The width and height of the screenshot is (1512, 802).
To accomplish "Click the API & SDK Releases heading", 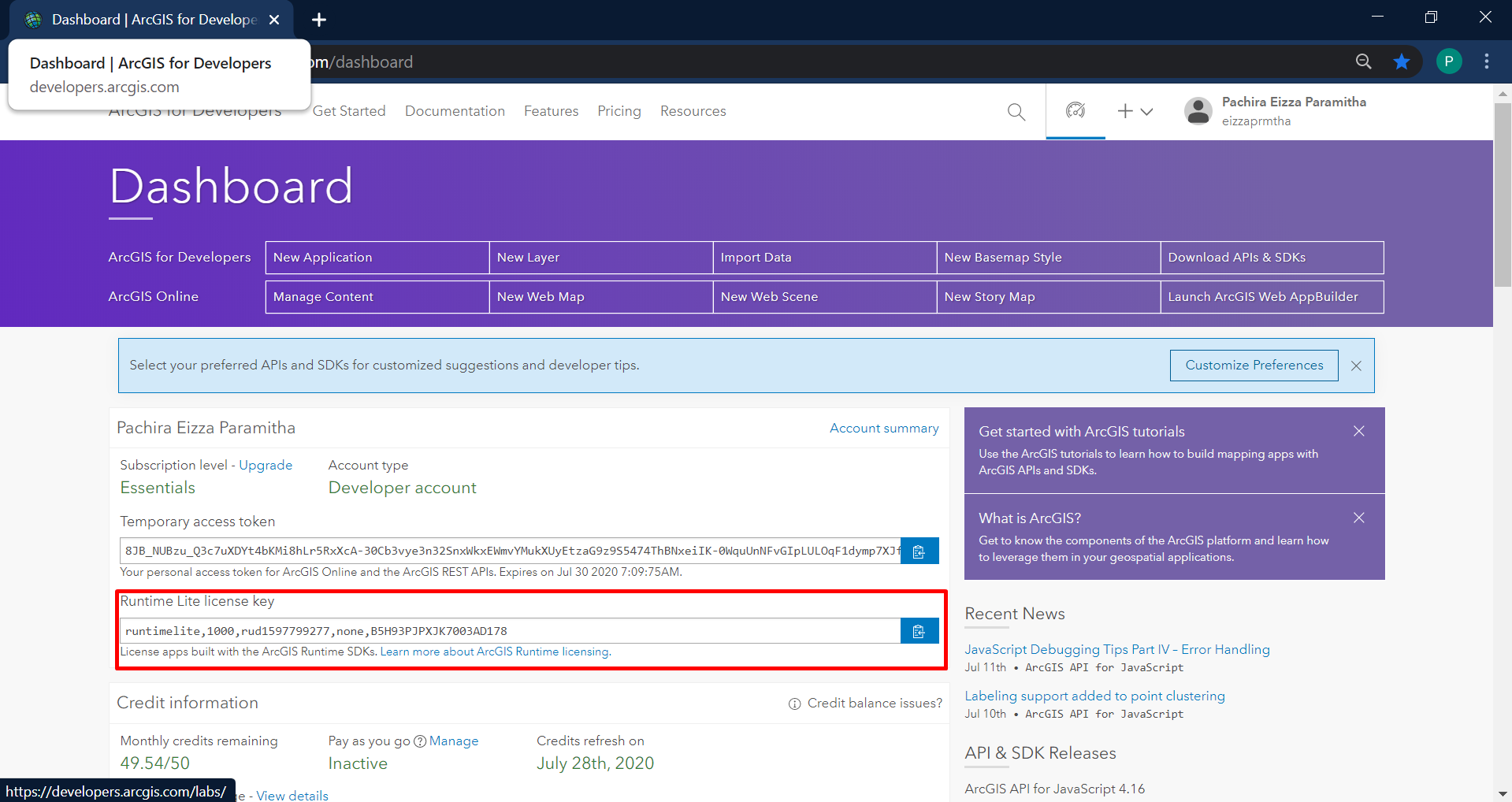I will pos(1040,753).
